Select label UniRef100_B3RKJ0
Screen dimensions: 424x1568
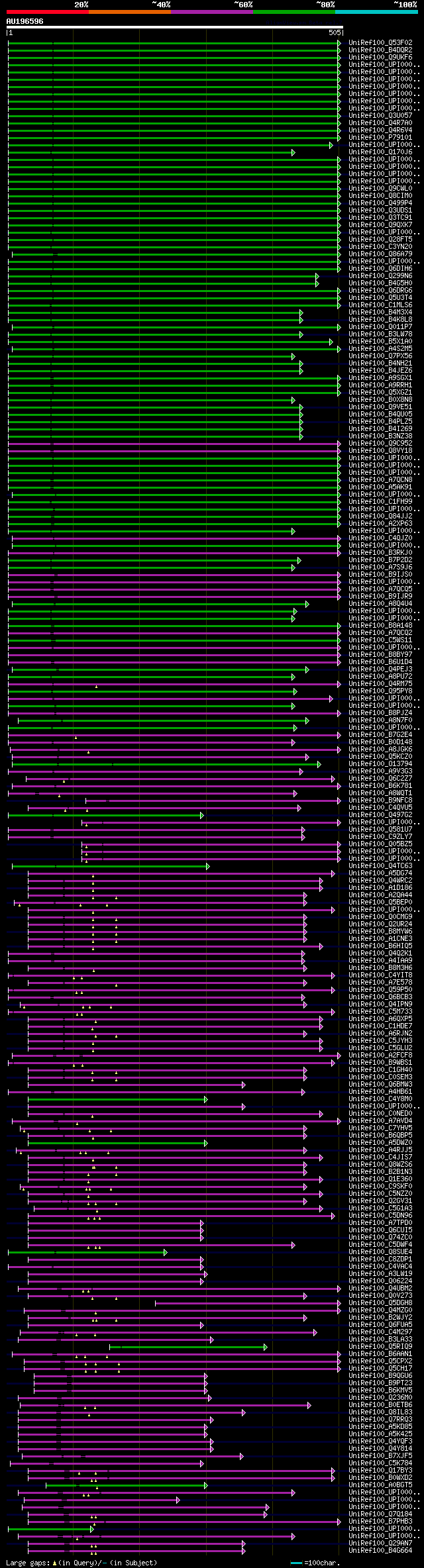point(380,553)
